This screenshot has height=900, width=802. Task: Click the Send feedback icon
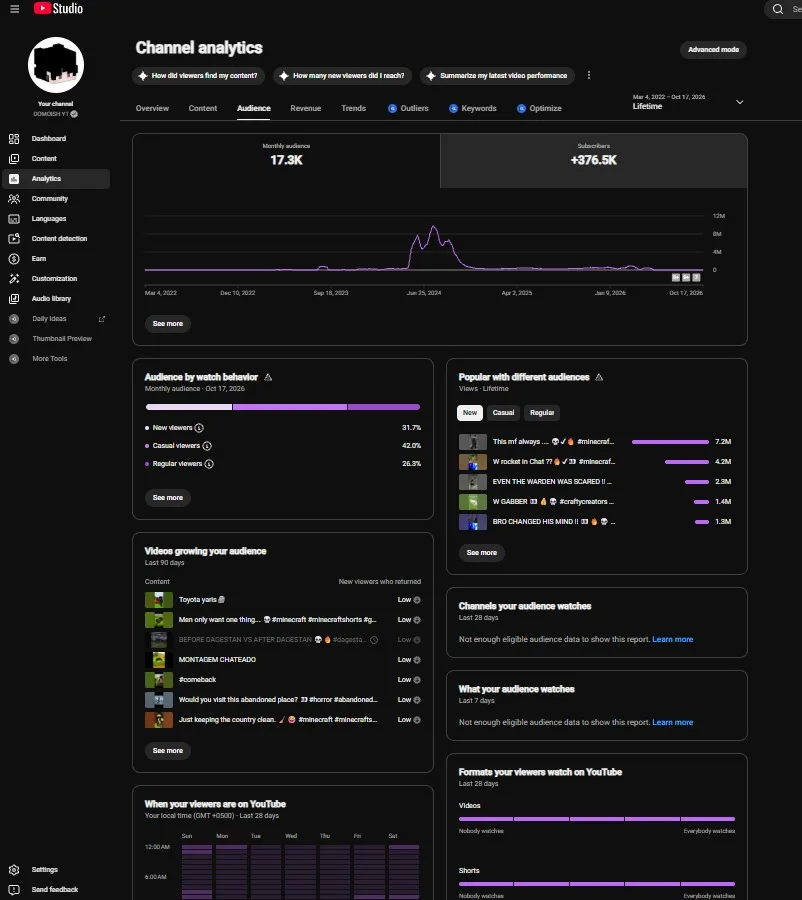[14, 890]
